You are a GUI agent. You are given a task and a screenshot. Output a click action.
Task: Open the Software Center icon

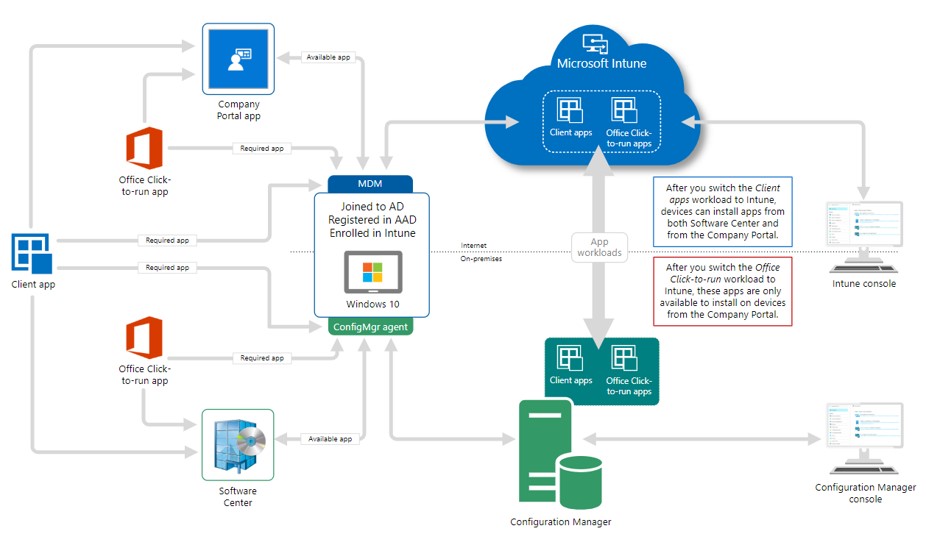click(x=238, y=445)
